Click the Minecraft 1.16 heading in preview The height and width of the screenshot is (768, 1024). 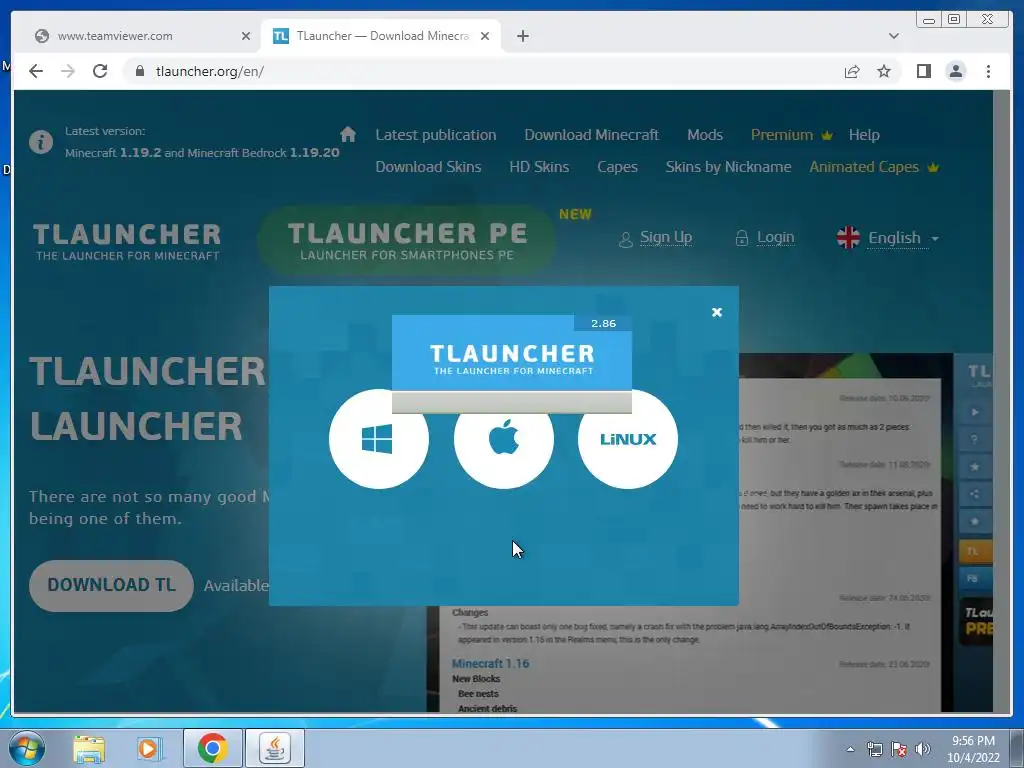coord(490,664)
